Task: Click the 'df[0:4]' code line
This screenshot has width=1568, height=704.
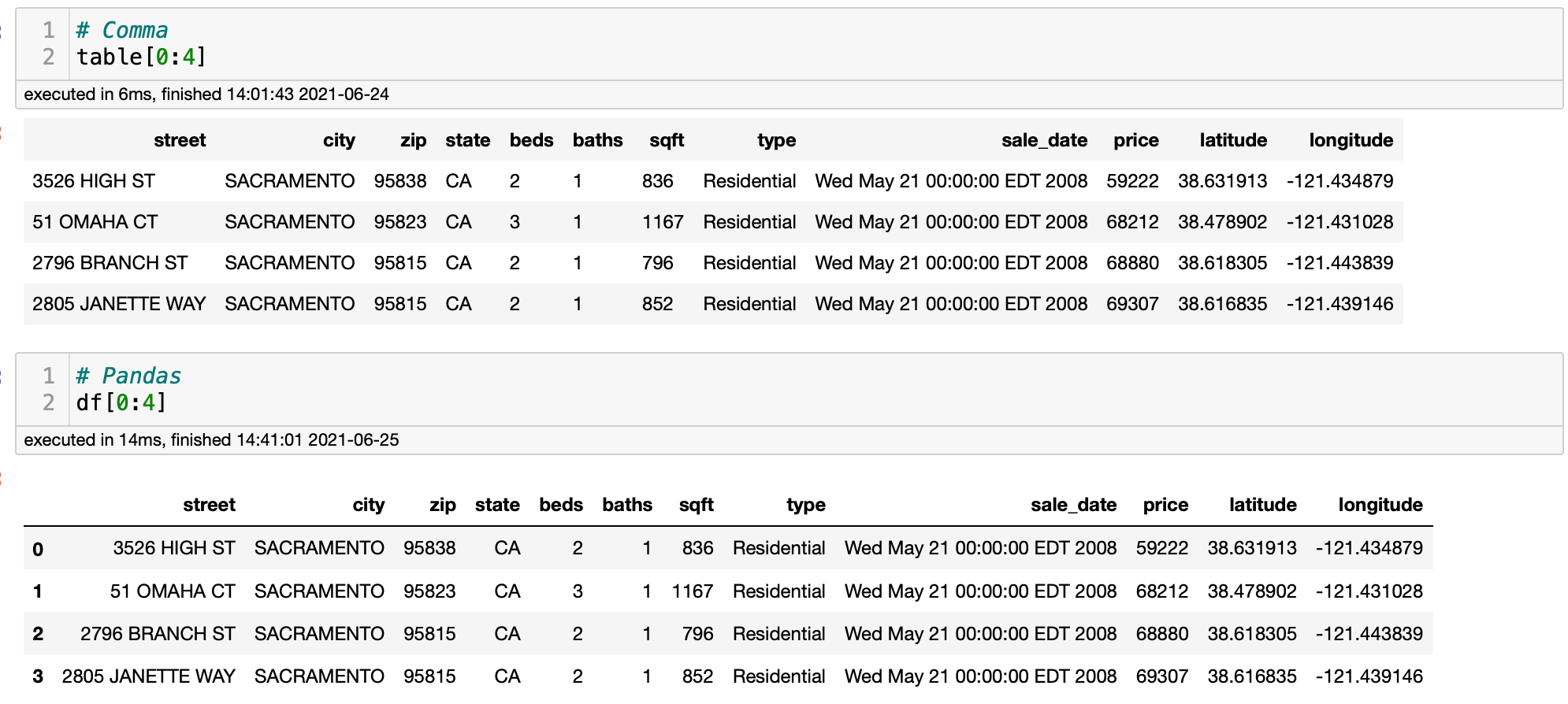Action: 121,403
